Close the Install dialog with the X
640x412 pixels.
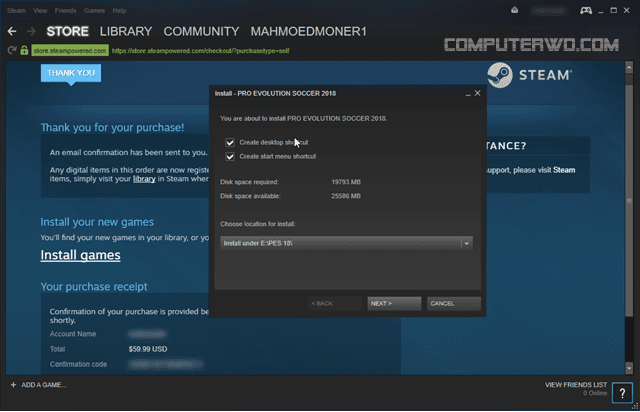click(477, 94)
